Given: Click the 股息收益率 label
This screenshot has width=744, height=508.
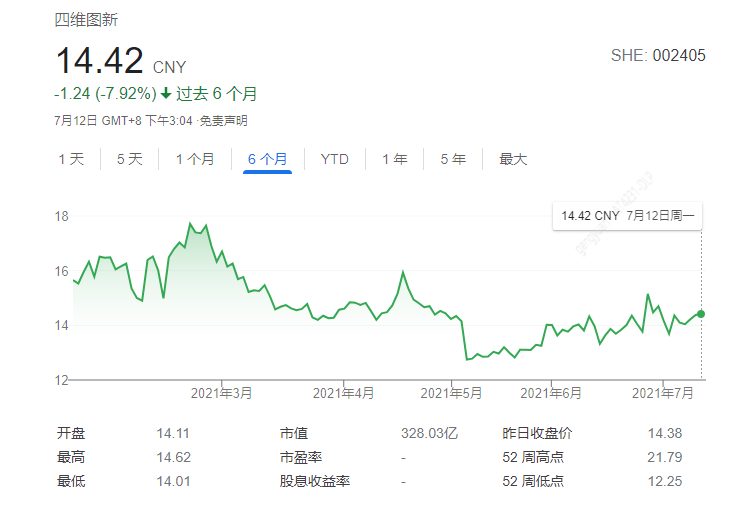Looking at the screenshot, I should (315, 481).
